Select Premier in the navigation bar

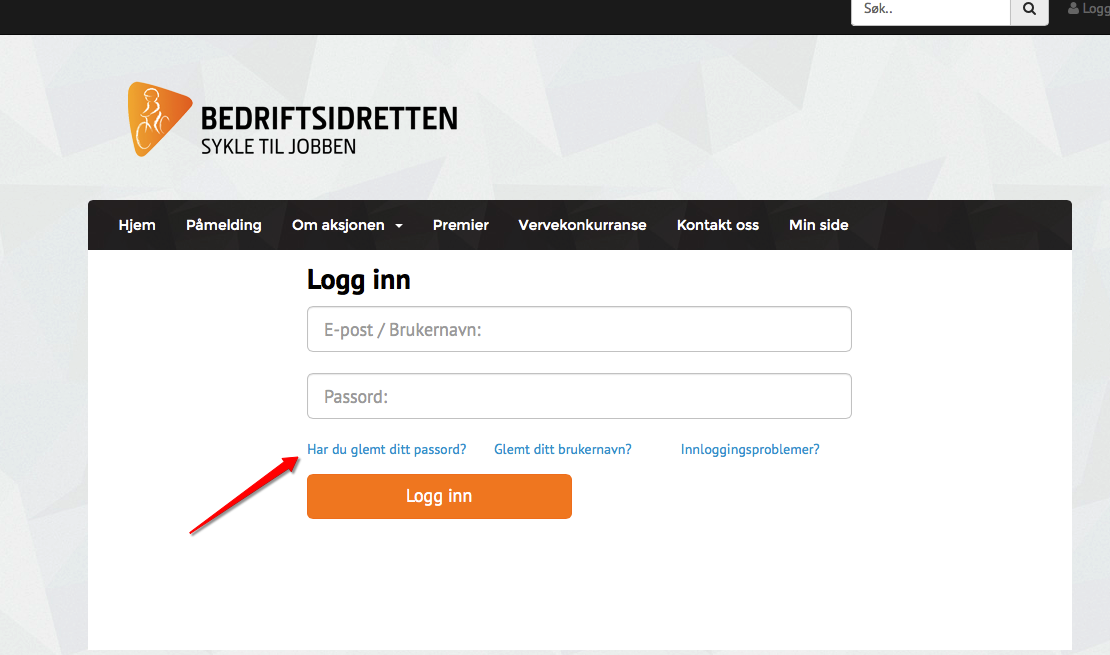(460, 225)
